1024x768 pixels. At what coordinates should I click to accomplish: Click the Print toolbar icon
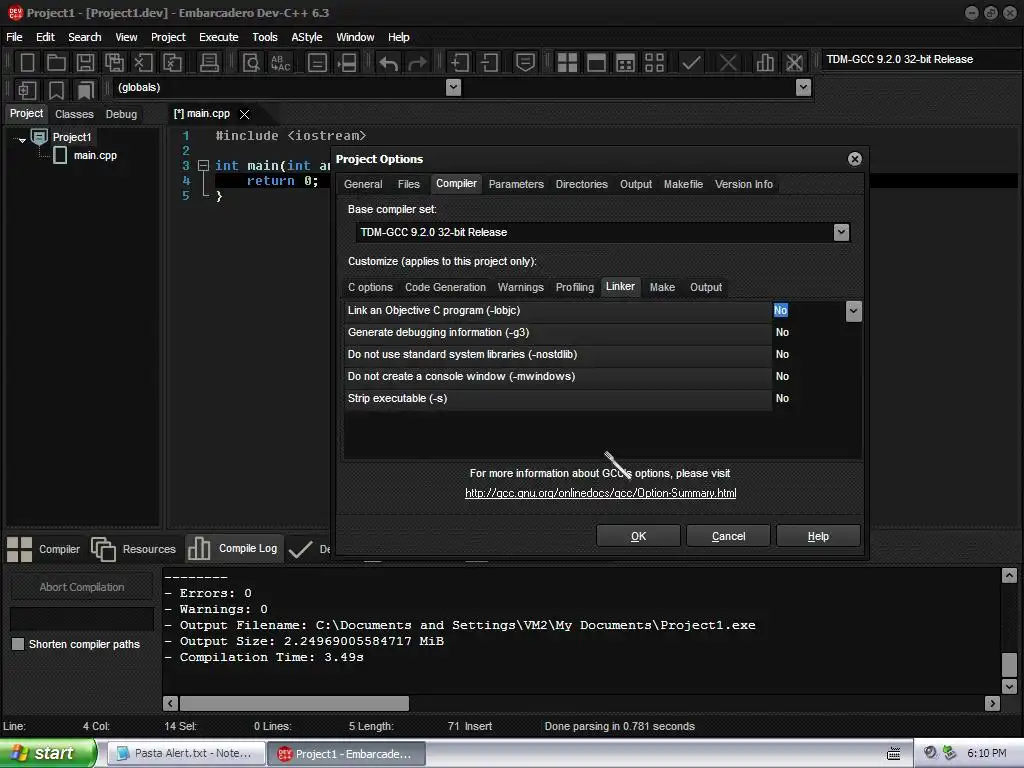point(209,63)
